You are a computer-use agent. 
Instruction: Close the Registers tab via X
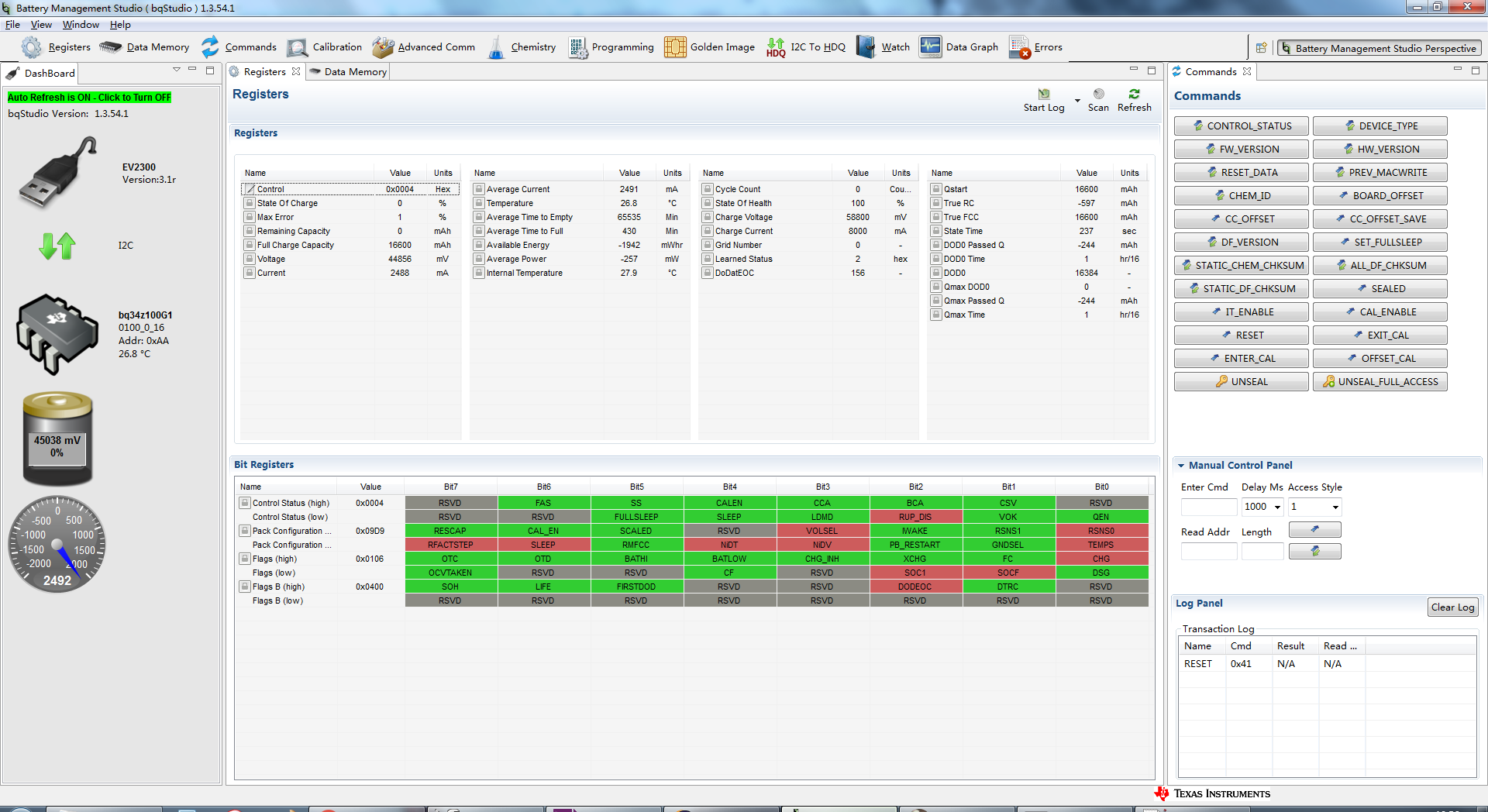[296, 71]
